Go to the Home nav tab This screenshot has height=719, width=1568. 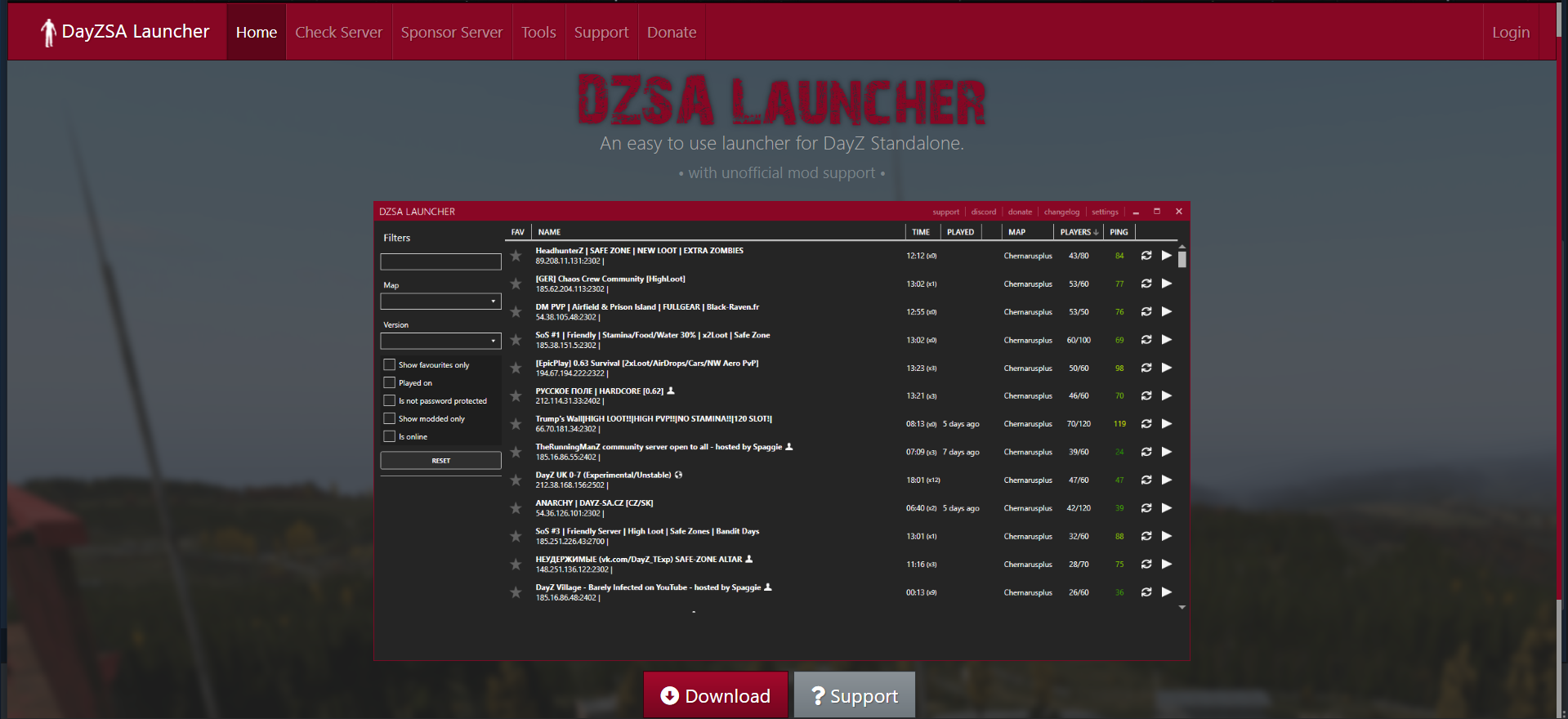257,32
